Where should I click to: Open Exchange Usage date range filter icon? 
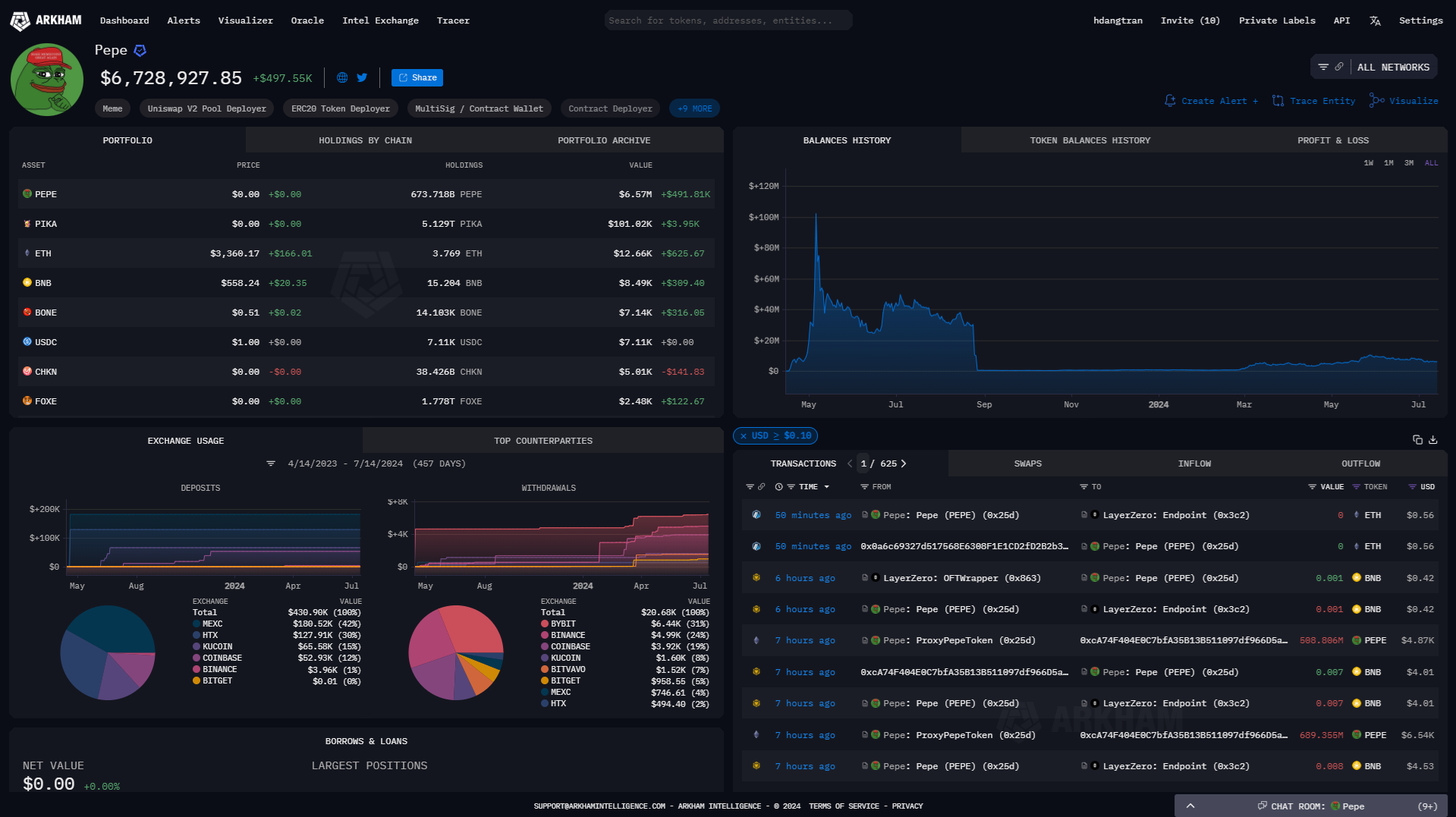pyautogui.click(x=271, y=463)
